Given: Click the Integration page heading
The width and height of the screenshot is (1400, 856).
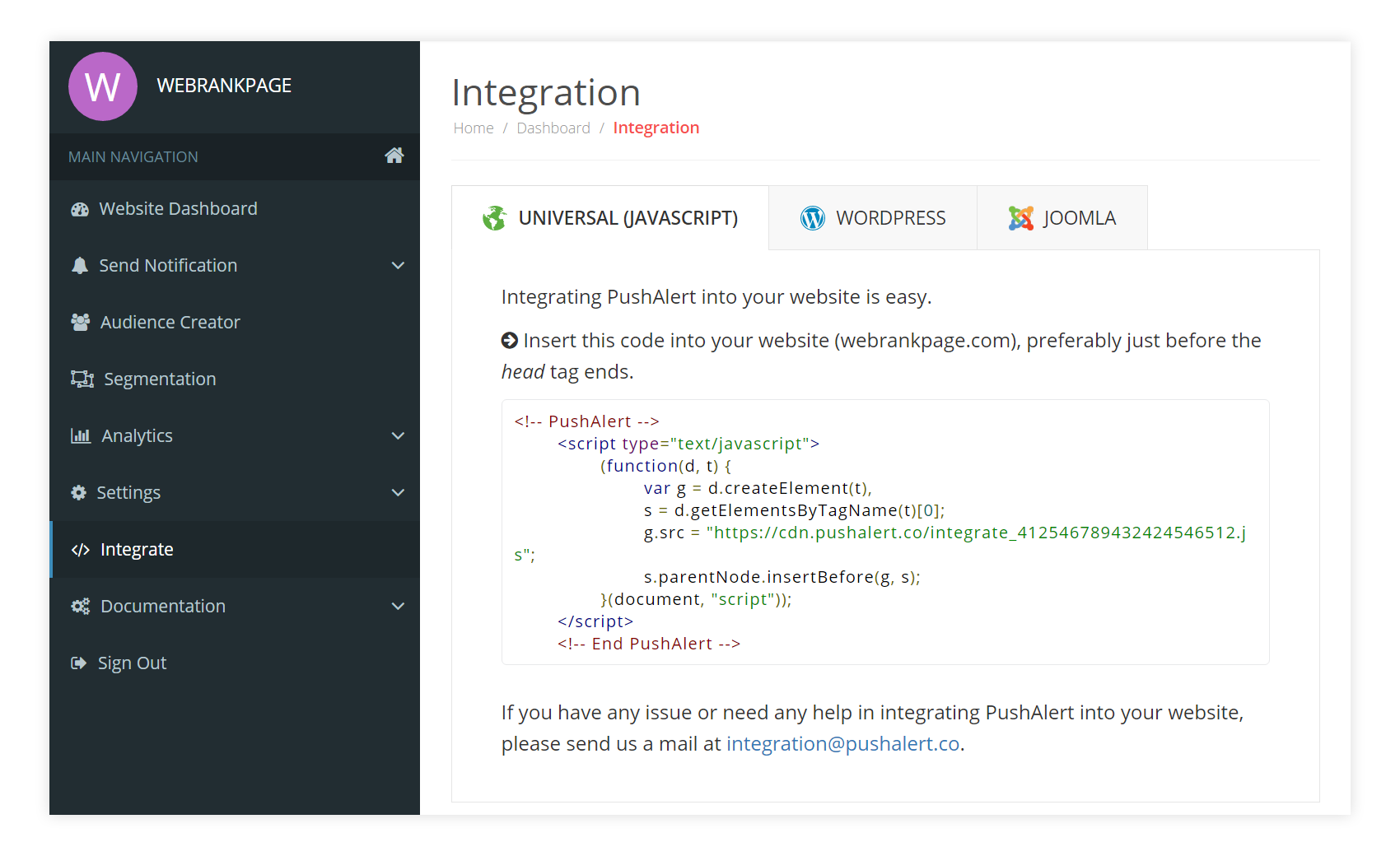Looking at the screenshot, I should pos(546,92).
